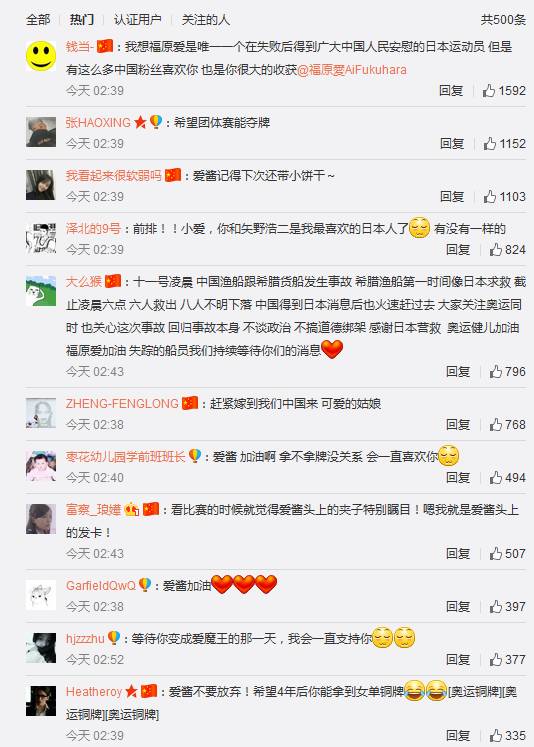Like the comment by 钱当-

pyautogui.click(x=504, y=91)
